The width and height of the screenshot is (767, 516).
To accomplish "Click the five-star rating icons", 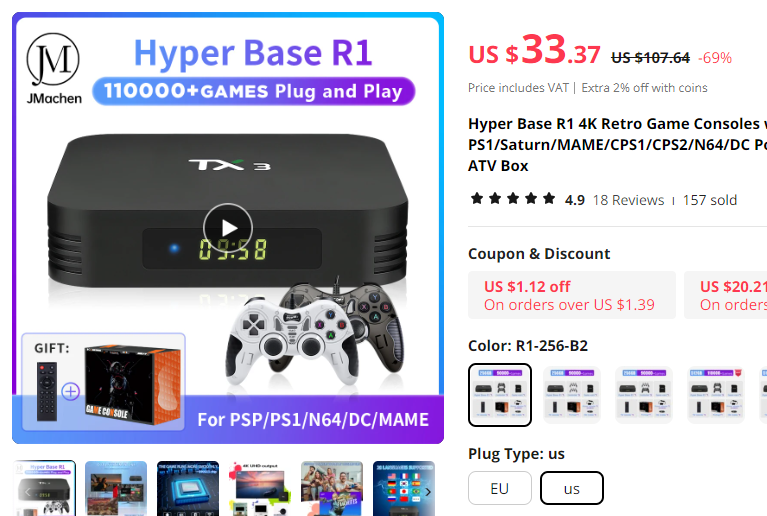I will (x=513, y=199).
